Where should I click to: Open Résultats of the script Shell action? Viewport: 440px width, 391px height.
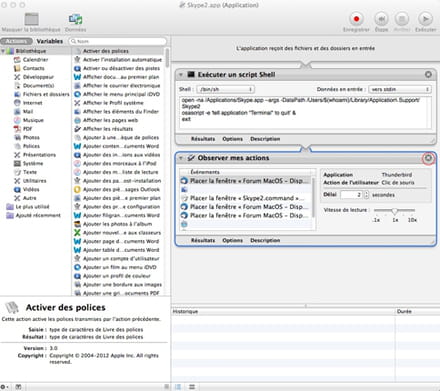pos(203,139)
